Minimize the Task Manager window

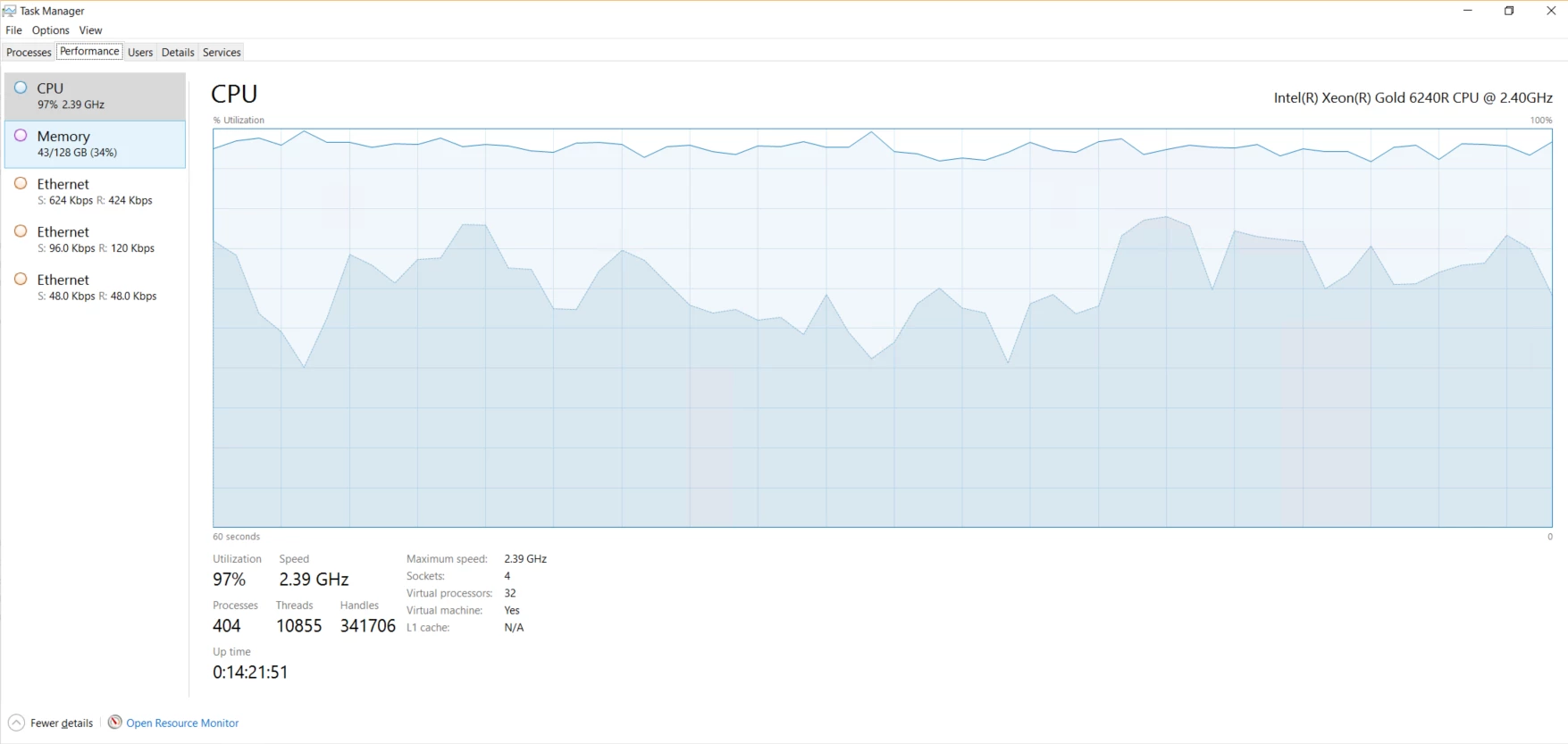pos(1467,11)
